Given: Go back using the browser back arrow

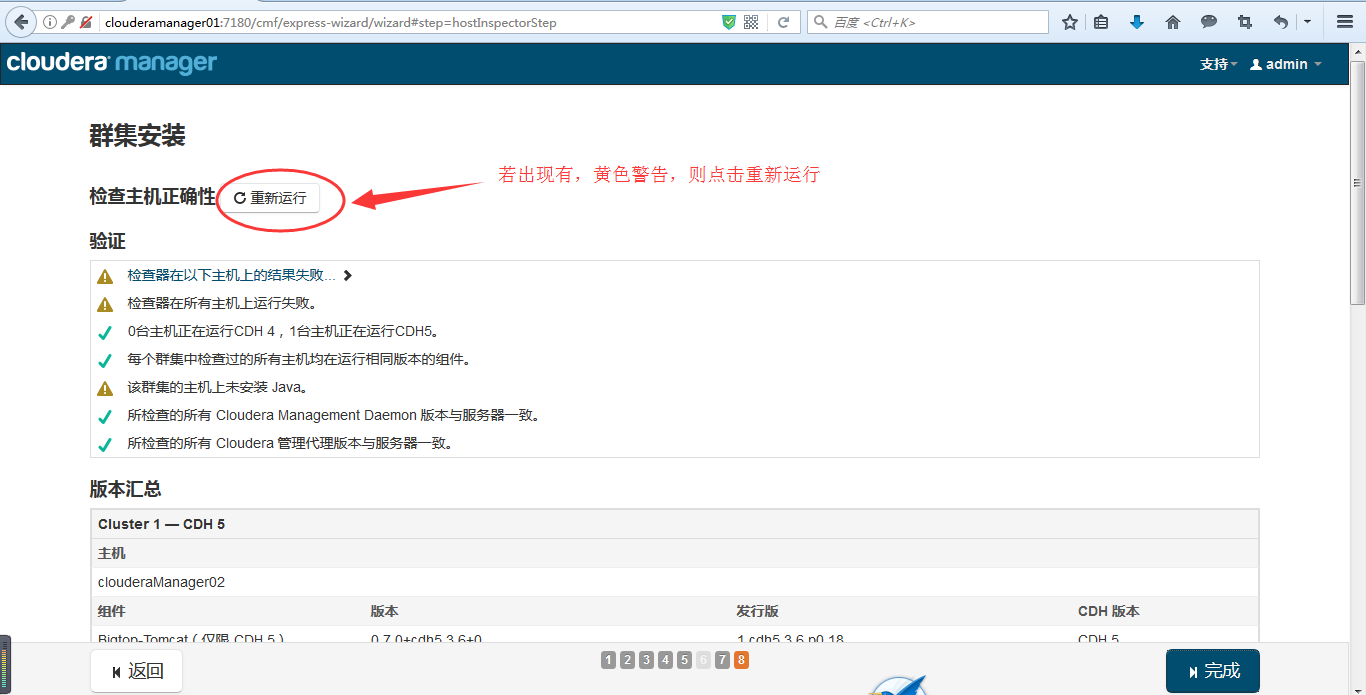Looking at the screenshot, I should [x=21, y=22].
